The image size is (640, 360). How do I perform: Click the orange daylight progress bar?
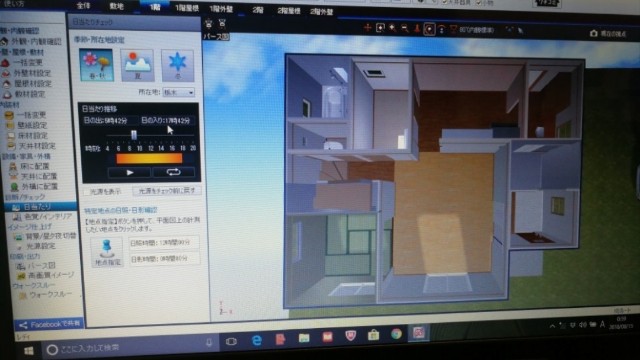149,158
